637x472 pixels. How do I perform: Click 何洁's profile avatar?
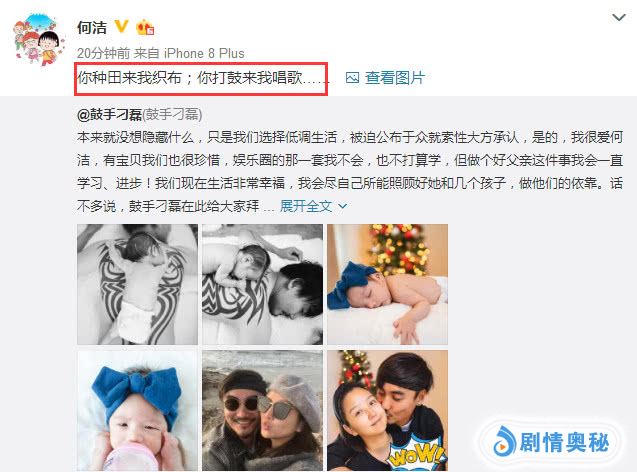pos(39,39)
